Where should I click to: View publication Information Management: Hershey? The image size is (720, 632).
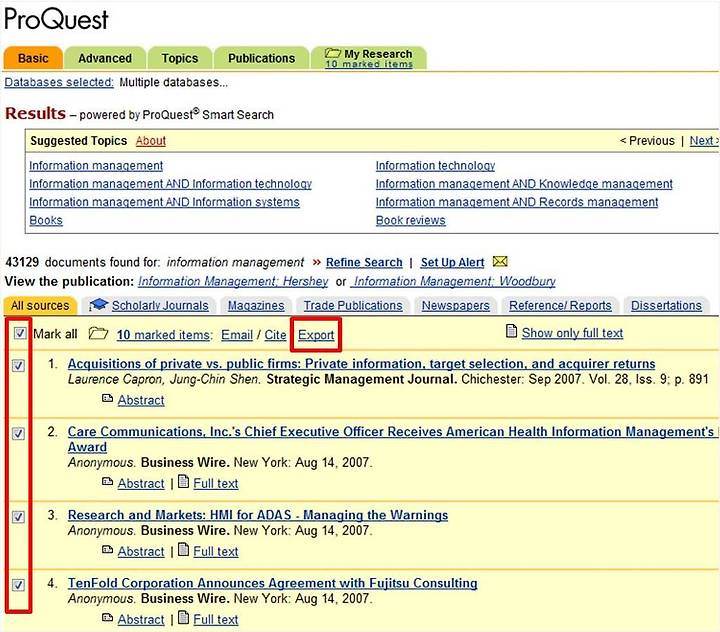pos(233,281)
